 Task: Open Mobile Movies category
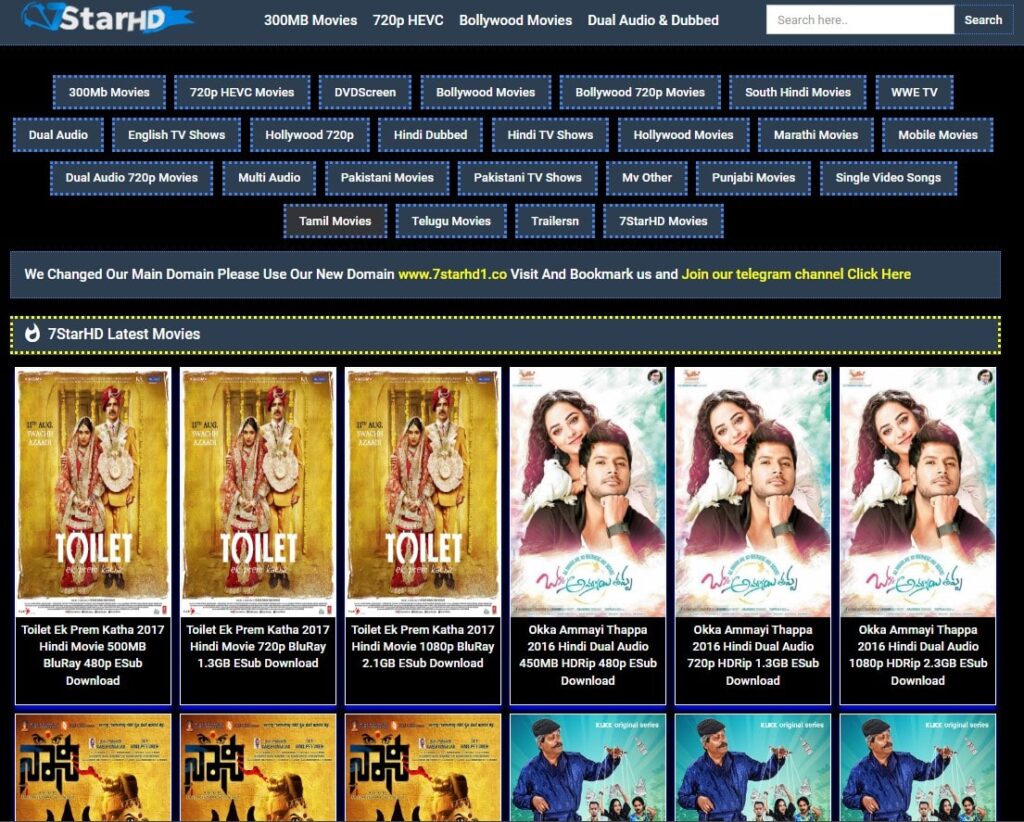pyautogui.click(x=937, y=134)
